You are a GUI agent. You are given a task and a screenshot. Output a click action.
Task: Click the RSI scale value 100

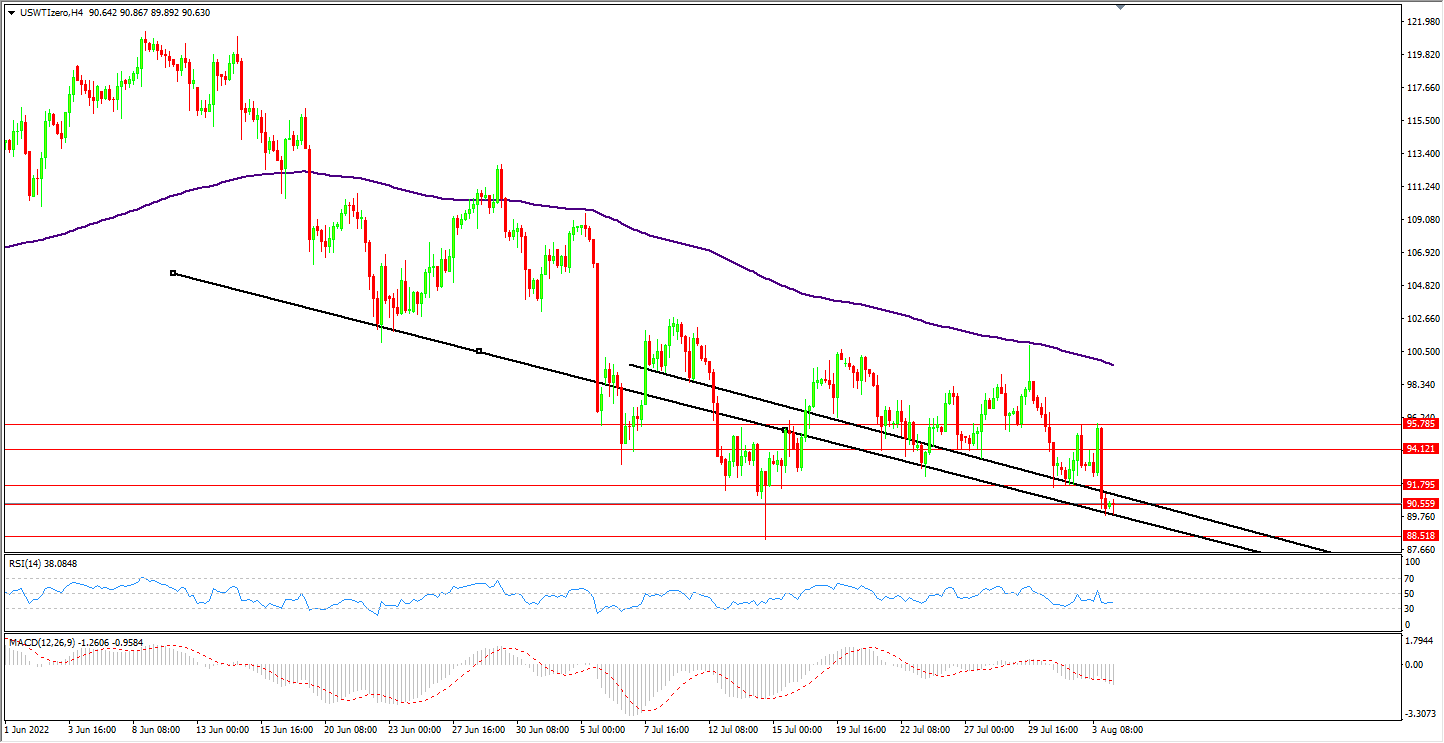coord(1414,563)
